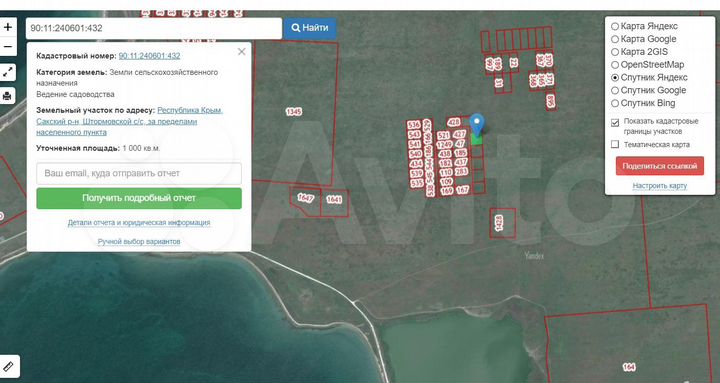This screenshot has height=383, width=720.
Task: Select Спутник Bing satellite layer
Action: (x=643, y=103)
